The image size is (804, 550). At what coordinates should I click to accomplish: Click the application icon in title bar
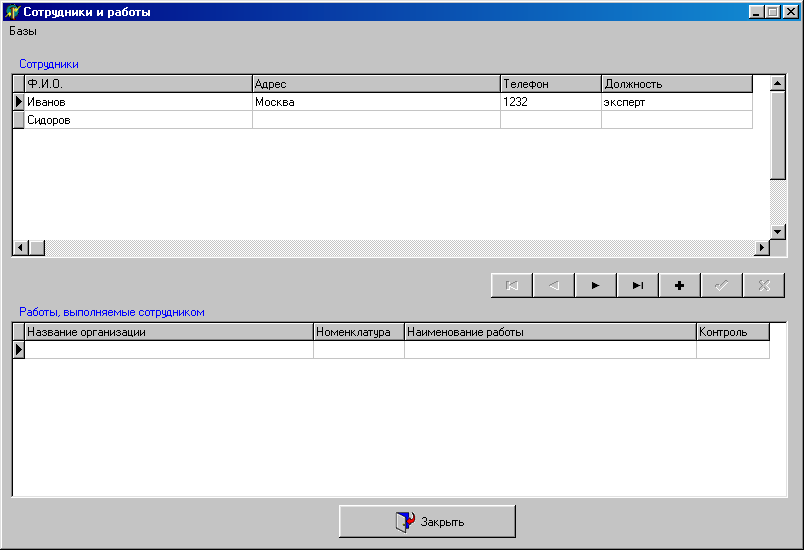point(12,12)
